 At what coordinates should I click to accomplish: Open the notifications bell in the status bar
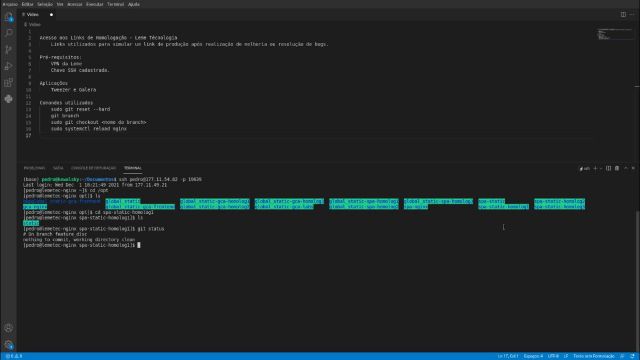pos(632,356)
